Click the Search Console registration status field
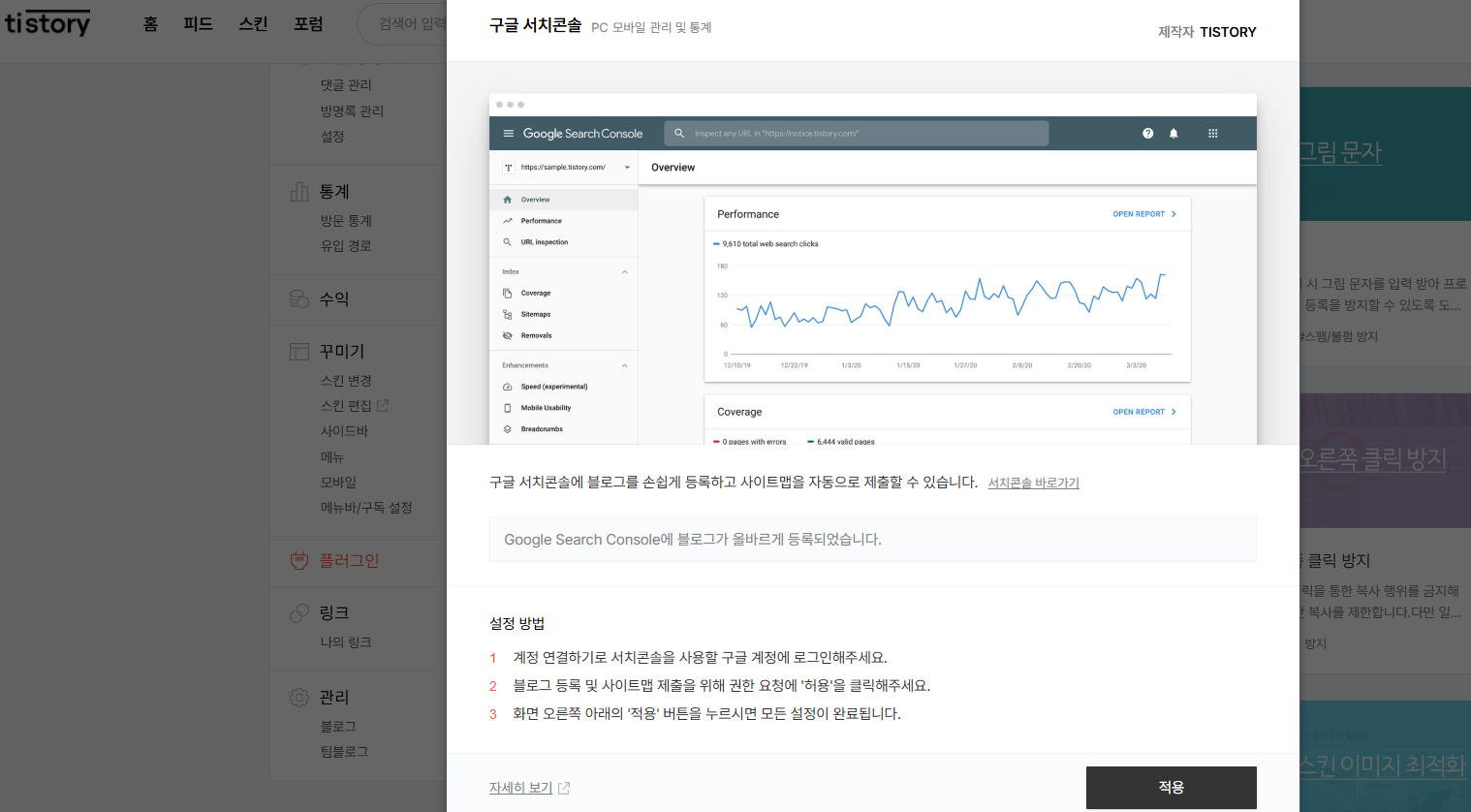Screen dimensions: 1471x812 coord(872,539)
